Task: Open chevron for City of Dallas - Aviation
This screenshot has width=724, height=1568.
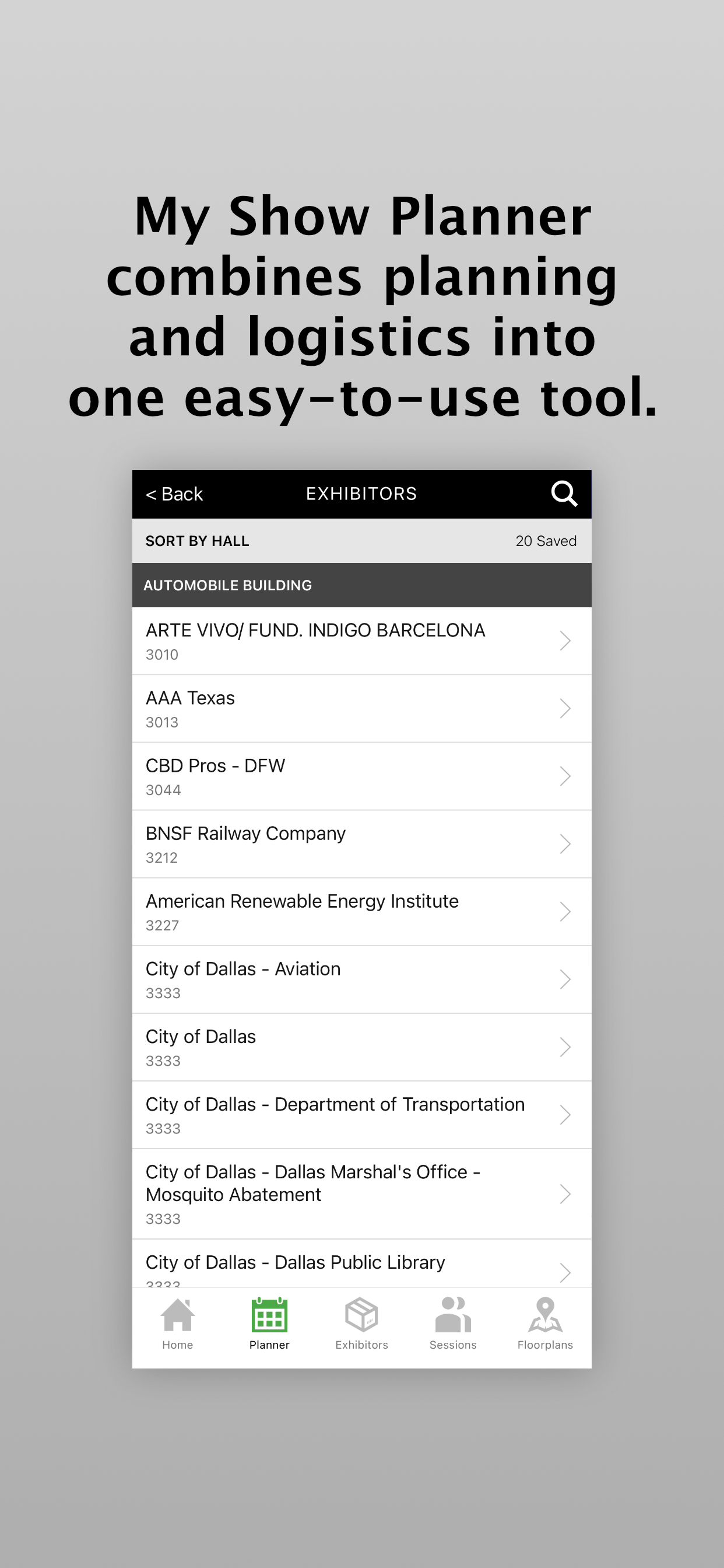Action: (565, 979)
